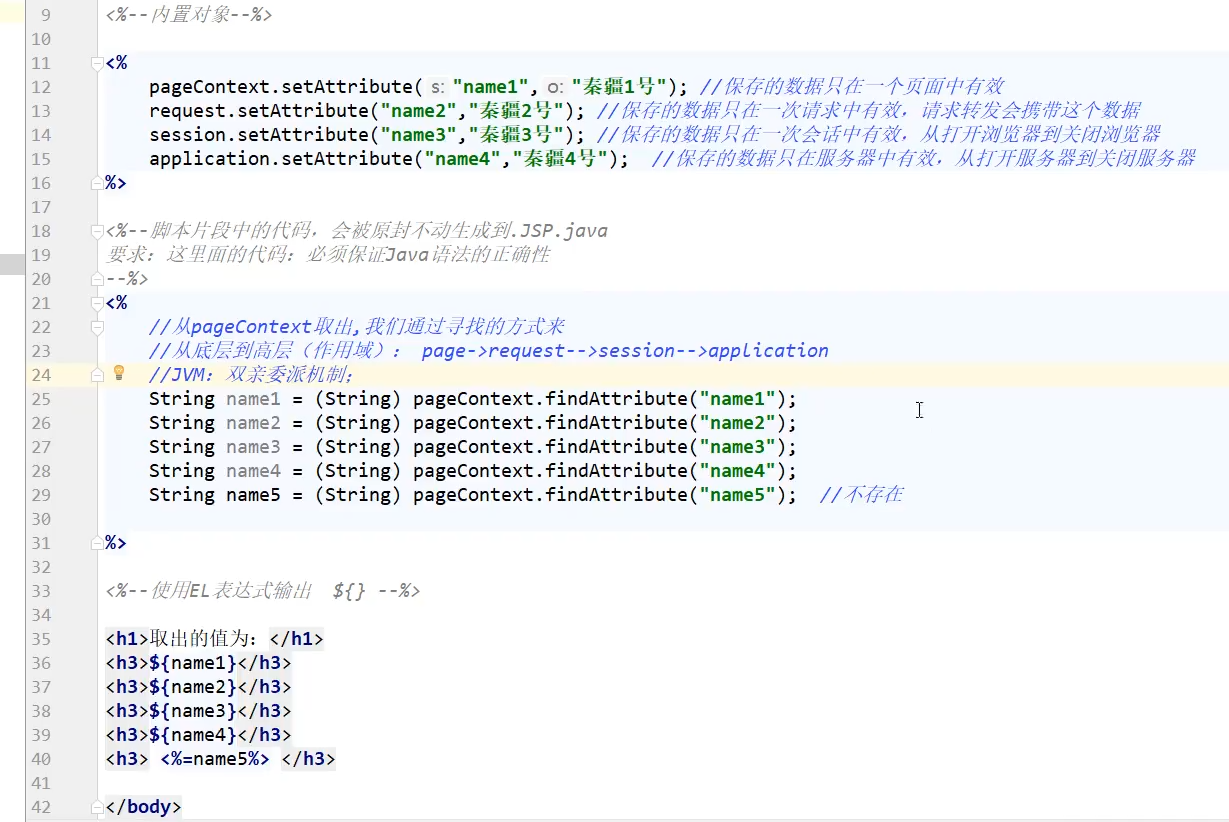
Task: Click the 使用EL表达式输出 comment
Action: [x=263, y=591]
